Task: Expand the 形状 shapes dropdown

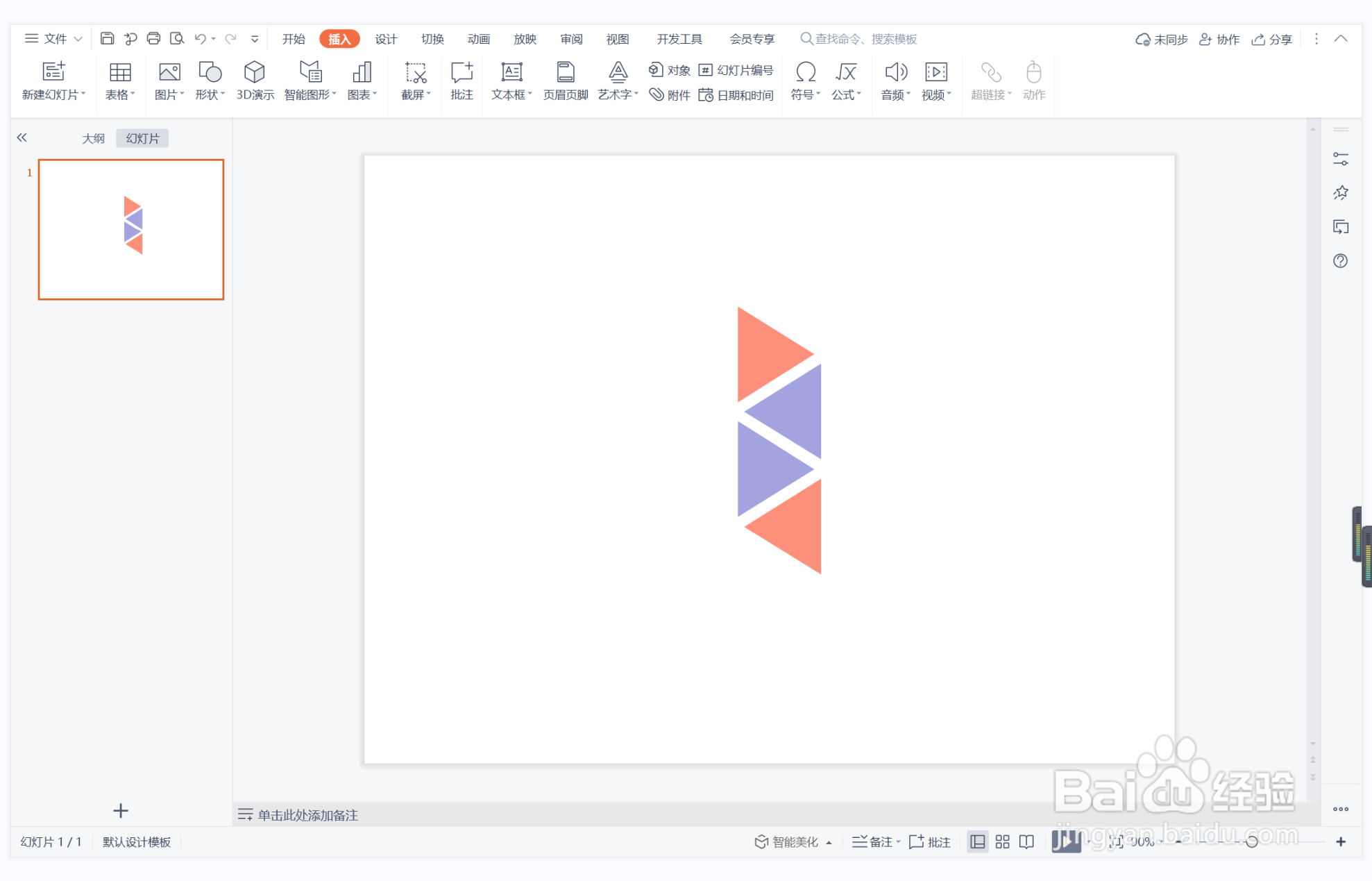Action: tap(210, 81)
